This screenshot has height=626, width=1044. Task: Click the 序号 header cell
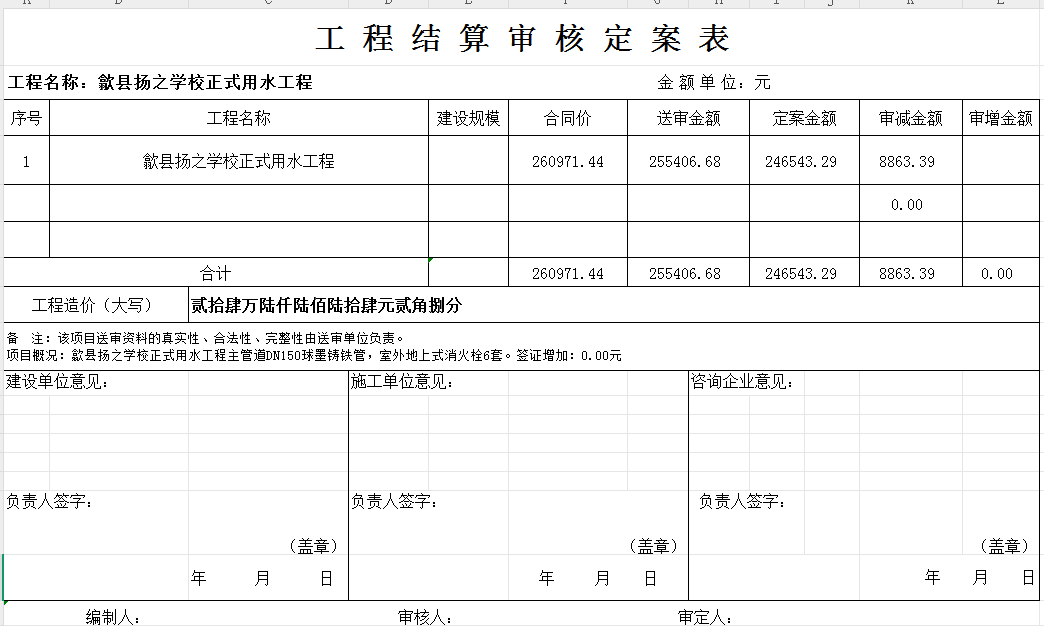coord(26,118)
